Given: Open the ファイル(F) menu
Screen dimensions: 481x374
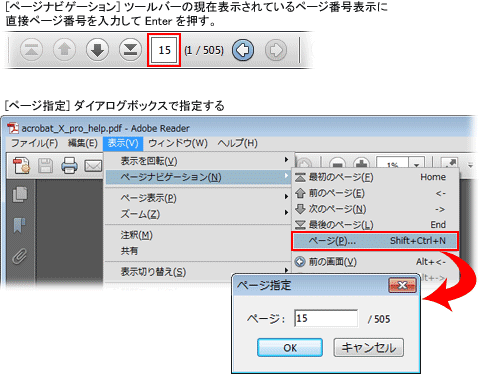Looking at the screenshot, I should coord(34,143).
